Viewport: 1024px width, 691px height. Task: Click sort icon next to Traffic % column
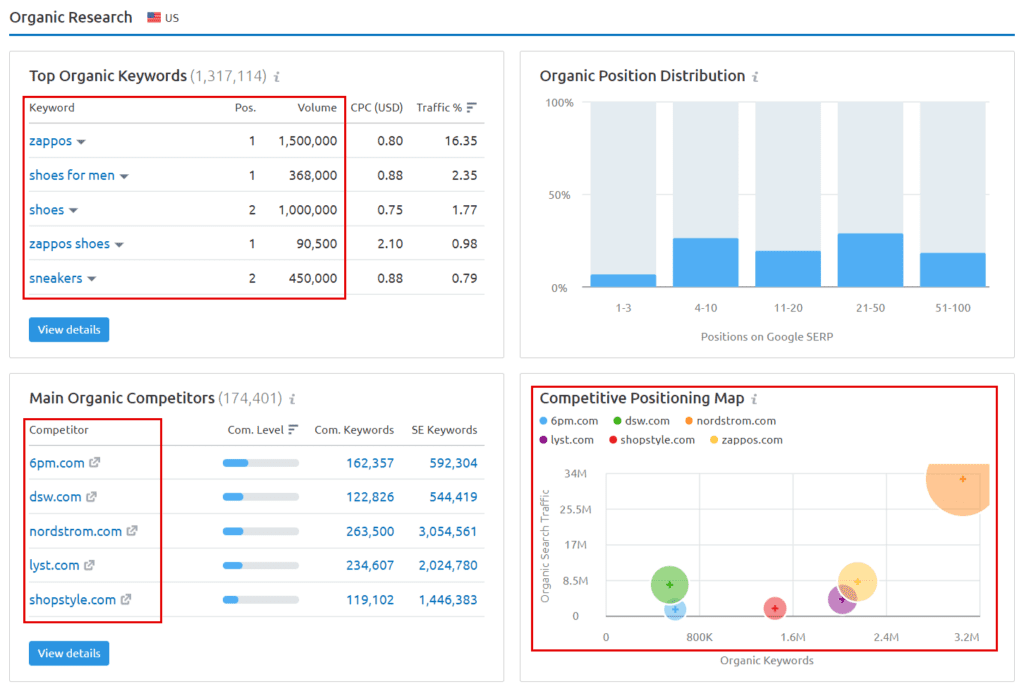click(x=472, y=108)
